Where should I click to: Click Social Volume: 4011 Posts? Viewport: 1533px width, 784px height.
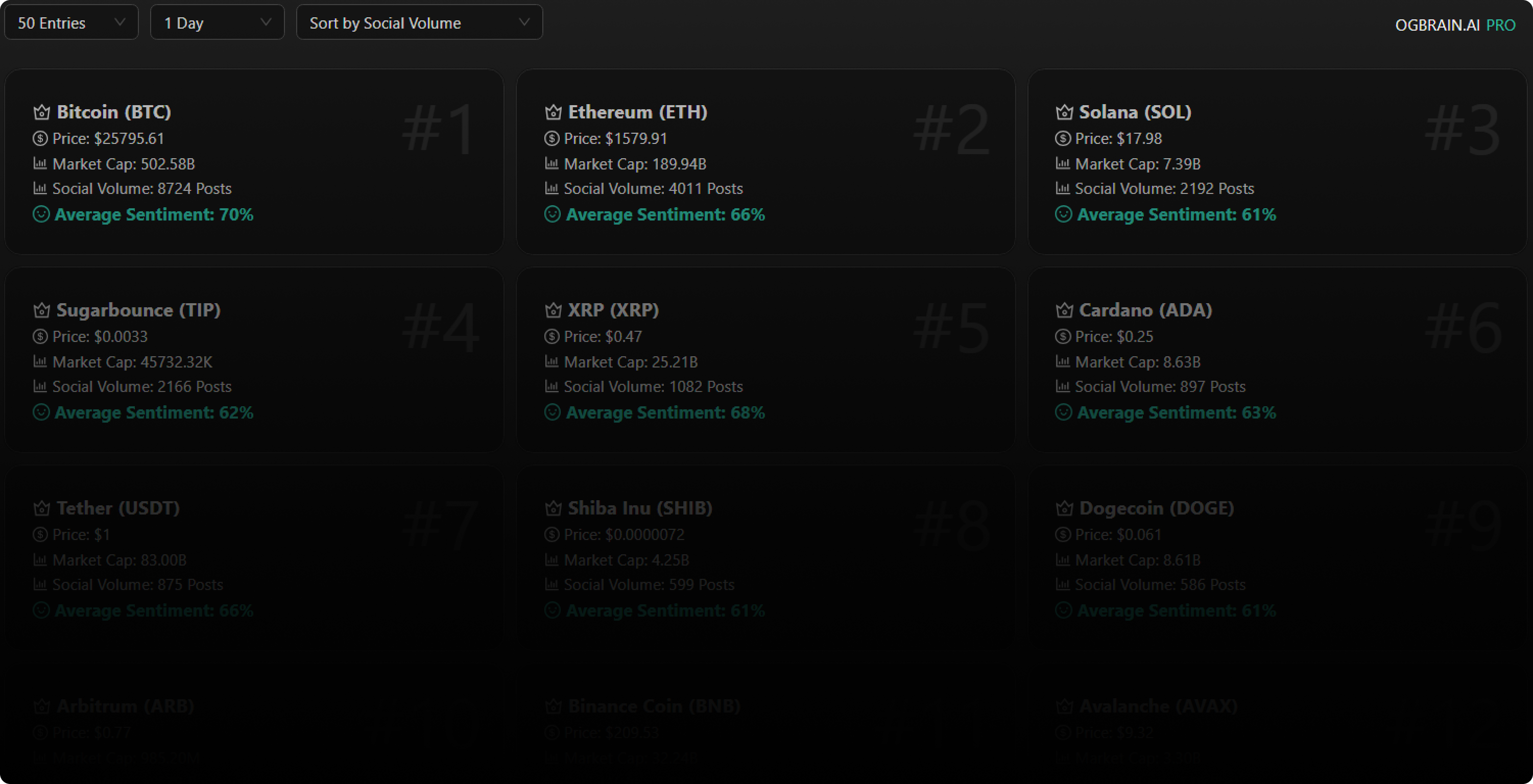point(653,188)
